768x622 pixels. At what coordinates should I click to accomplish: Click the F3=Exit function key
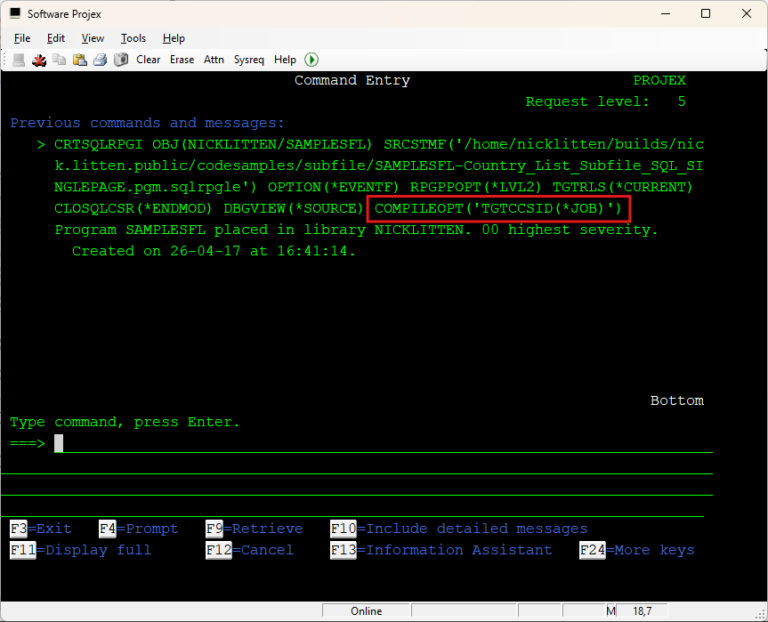click(x=41, y=529)
